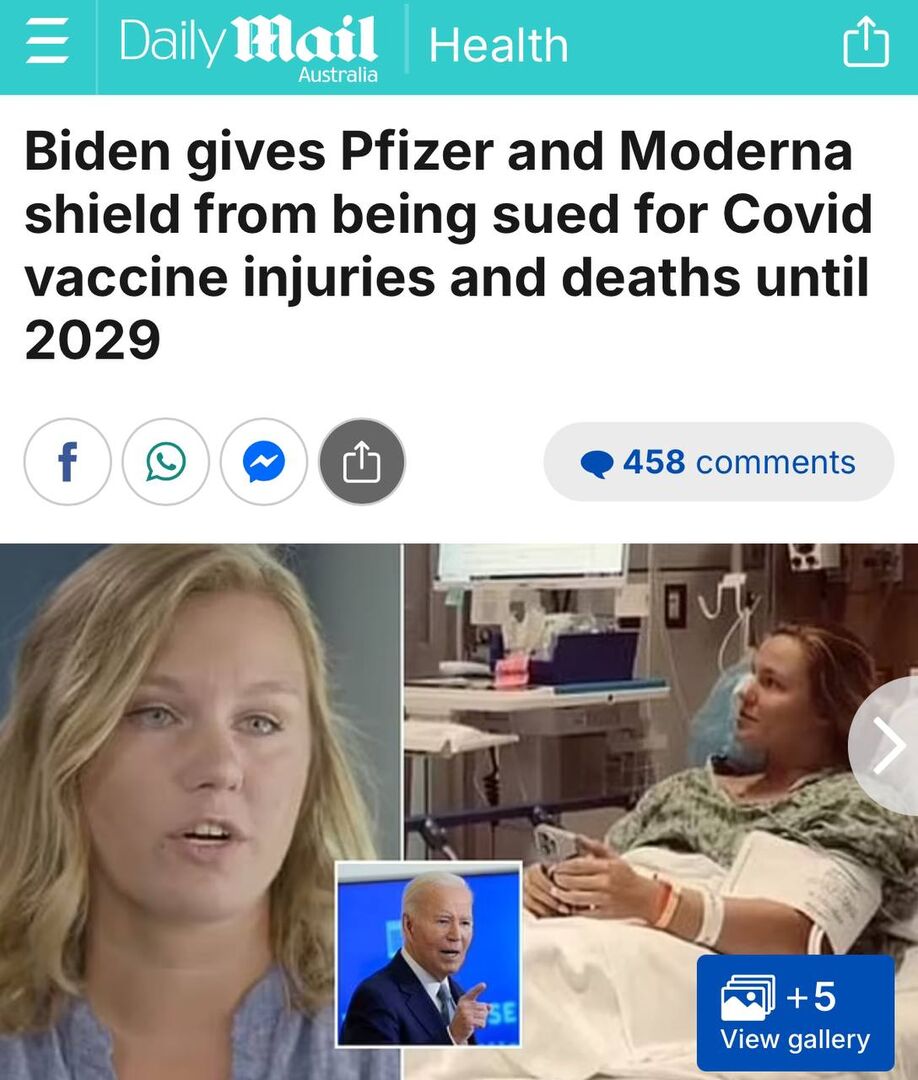The image size is (918, 1080).
Task: Advance to next image with arrow
Action: pos(887,746)
